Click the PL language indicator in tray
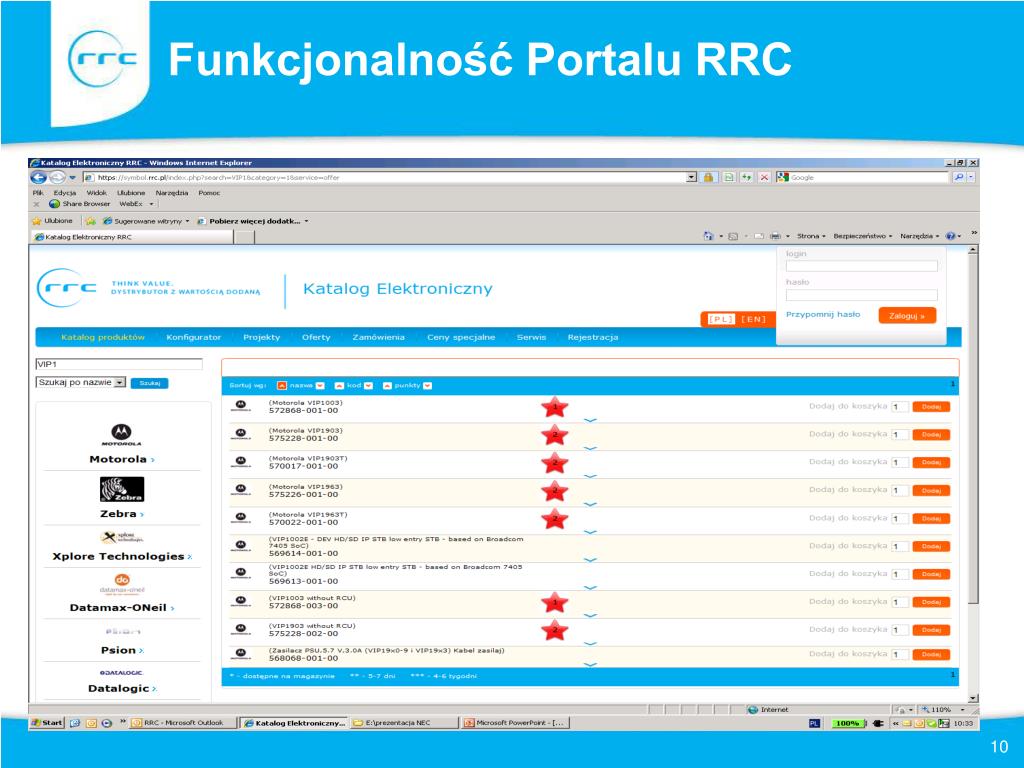 pos(814,723)
